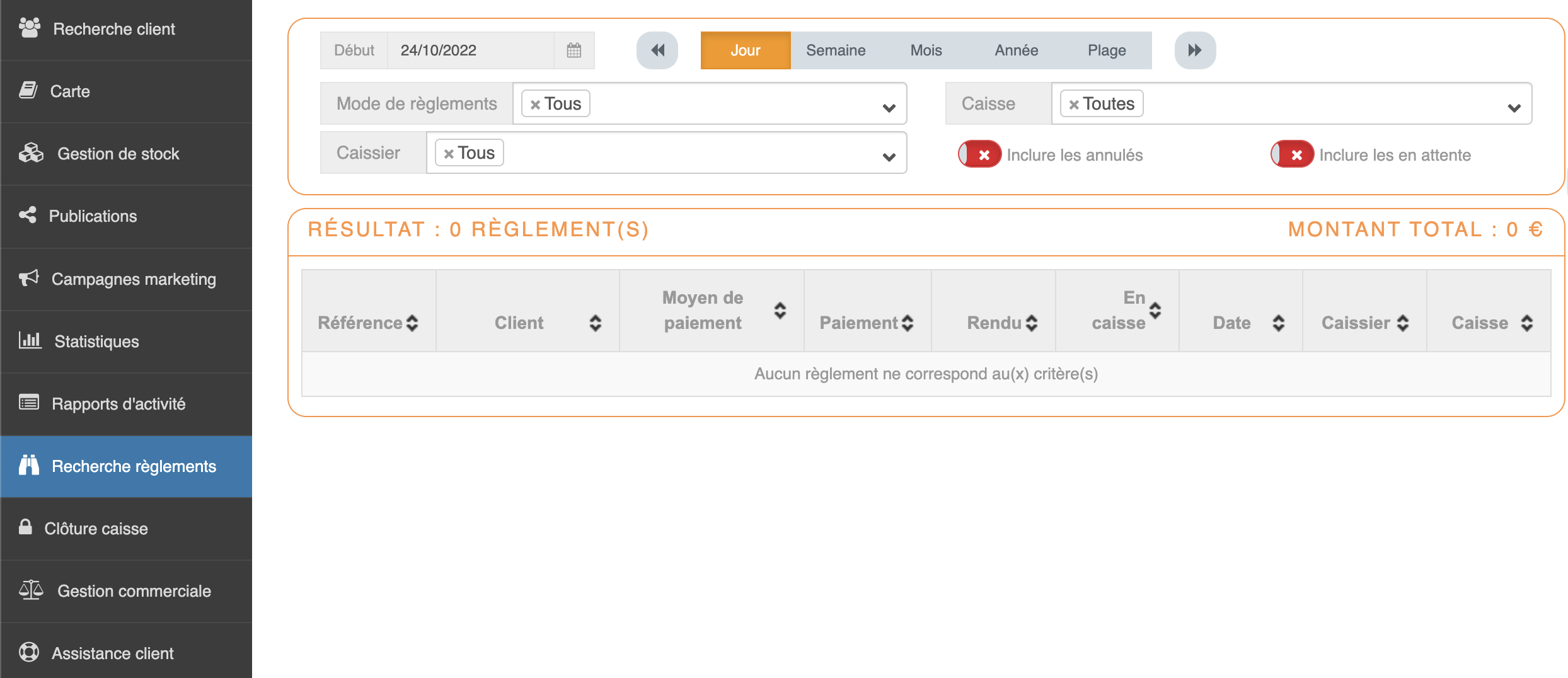The height and width of the screenshot is (678, 1568).
Task: Expand the Caissier dropdown arrow
Action: tap(889, 157)
